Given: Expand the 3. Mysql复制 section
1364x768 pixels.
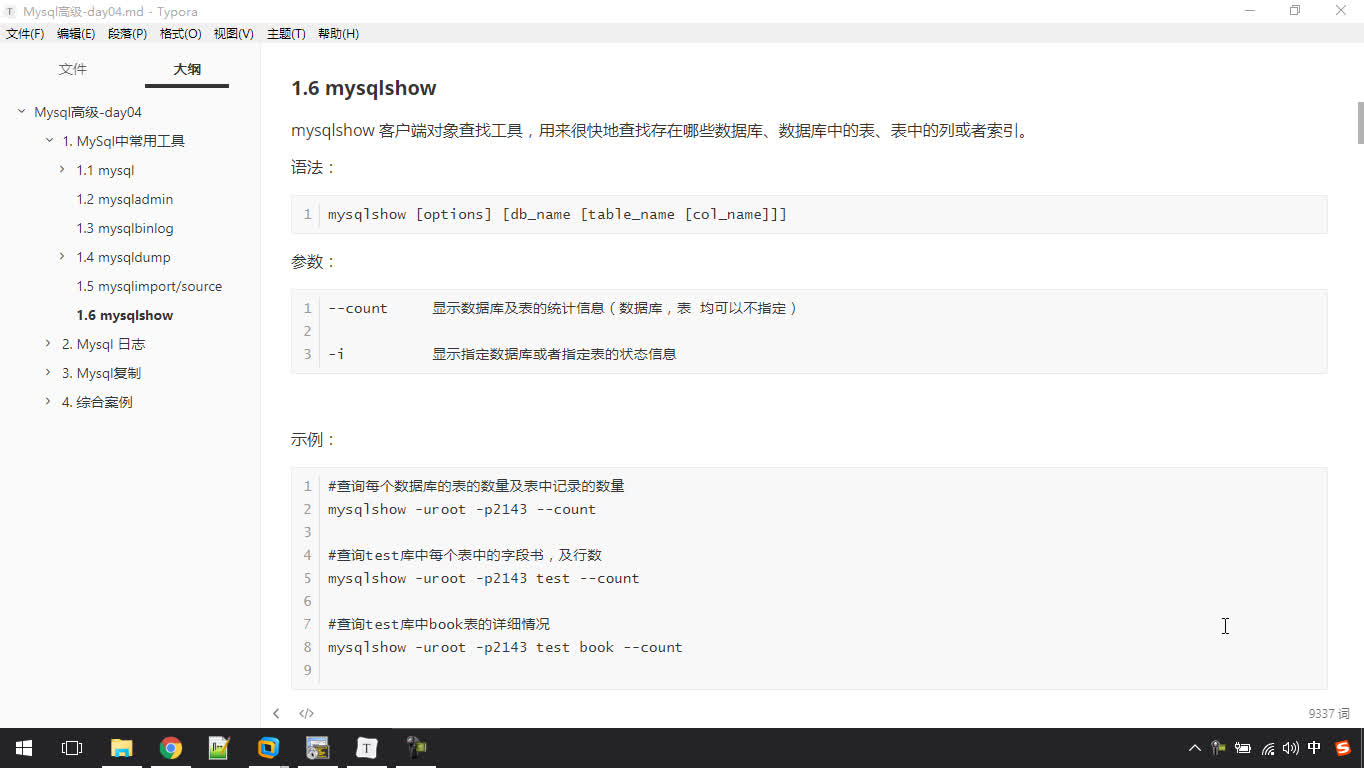Looking at the screenshot, I should (x=49, y=373).
